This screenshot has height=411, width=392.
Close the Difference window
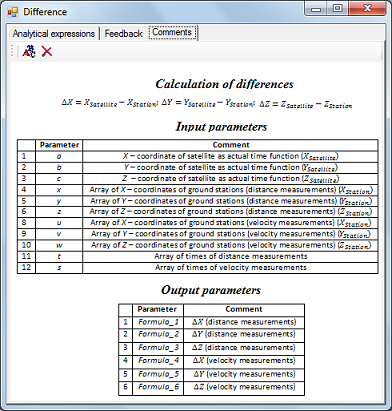pyautogui.click(x=368, y=9)
